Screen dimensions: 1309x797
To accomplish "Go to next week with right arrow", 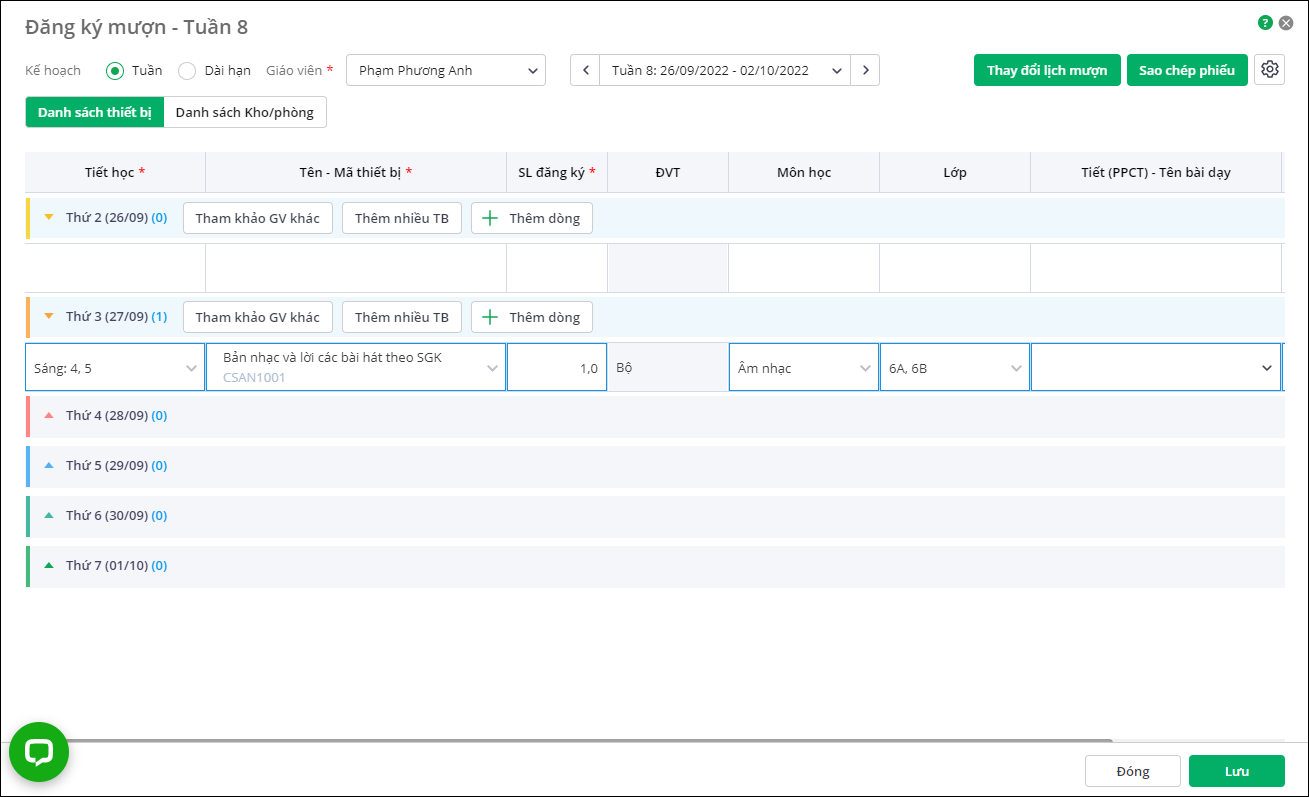I will pos(865,70).
